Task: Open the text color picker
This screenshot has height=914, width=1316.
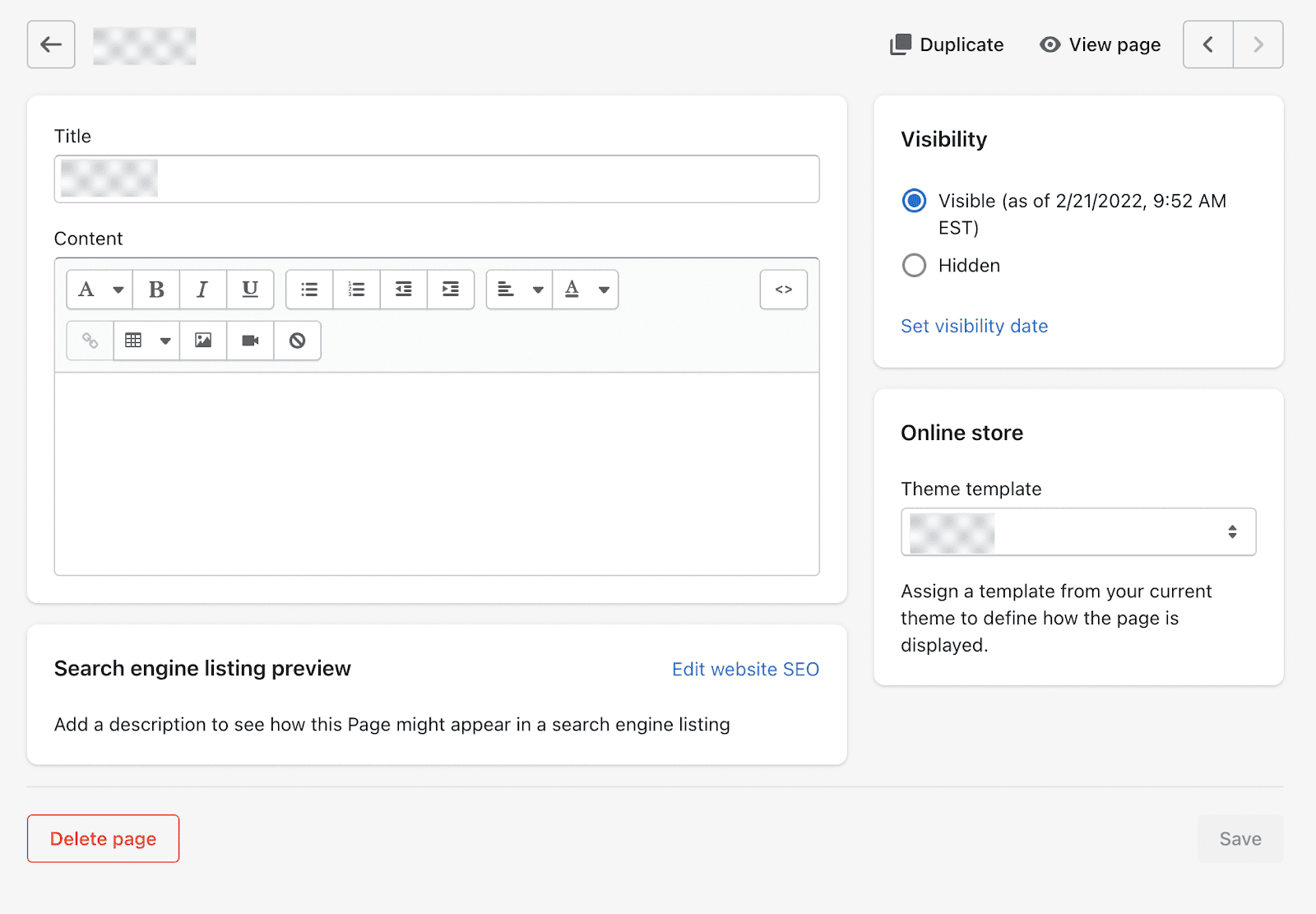Action: pyautogui.click(x=585, y=290)
